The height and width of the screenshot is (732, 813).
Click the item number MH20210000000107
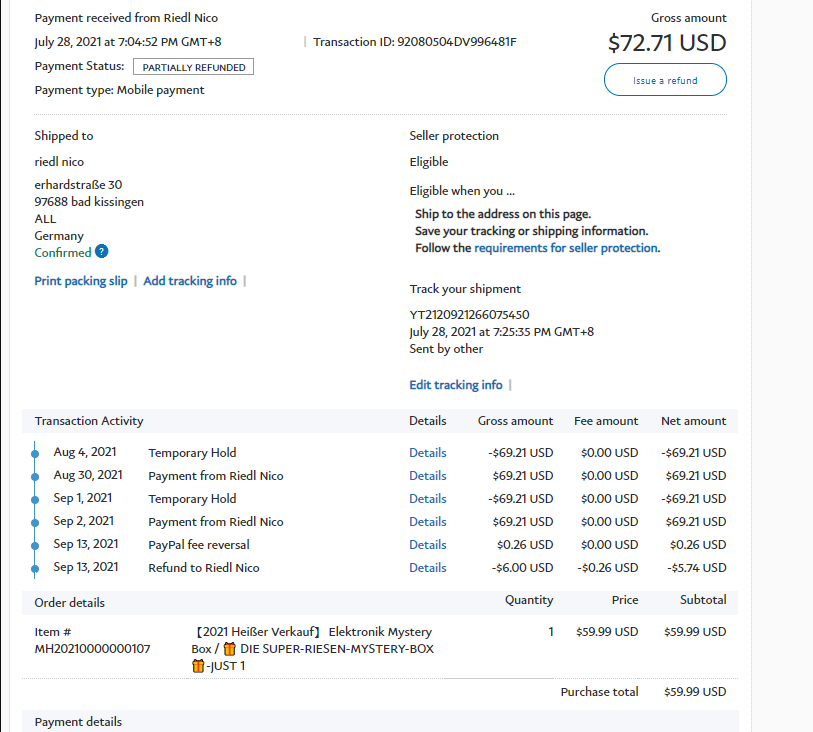pyautogui.click(x=92, y=649)
